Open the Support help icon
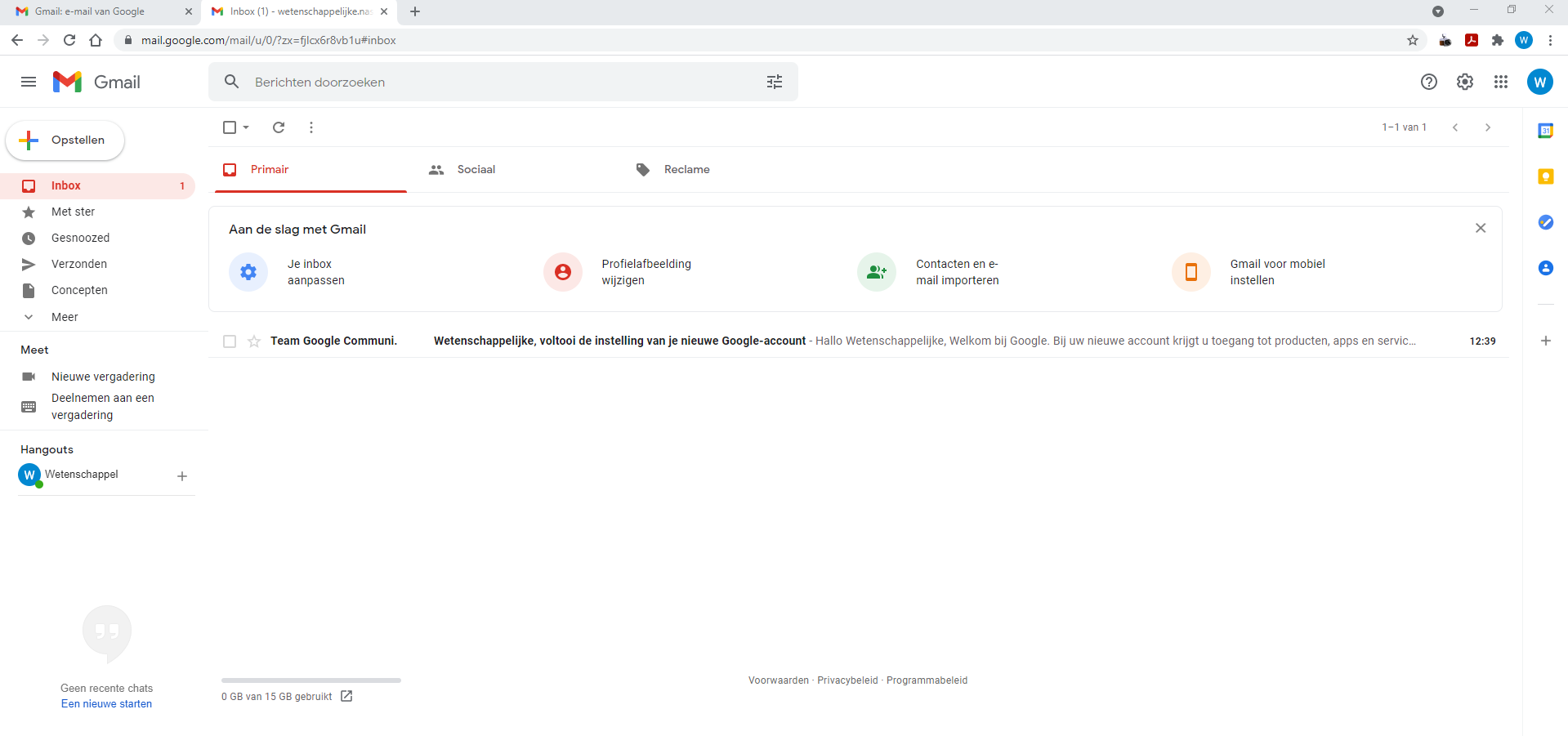 pos(1429,82)
